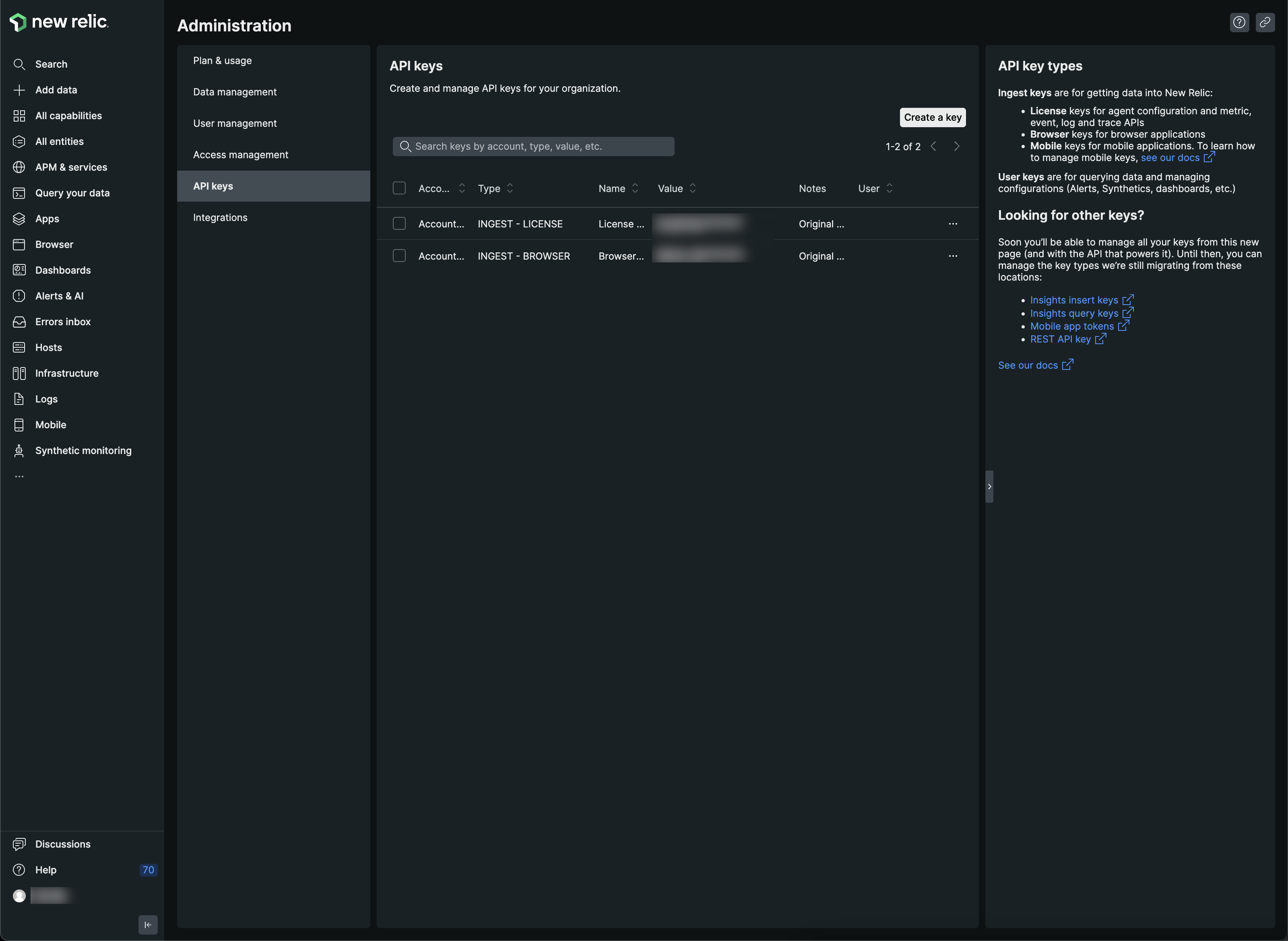Open Search via magnifier icon in sidebar

(x=19, y=64)
